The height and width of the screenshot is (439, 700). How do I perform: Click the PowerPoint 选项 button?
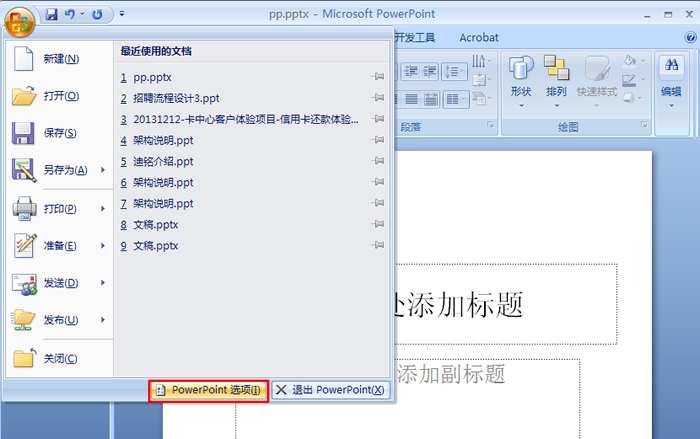click(x=209, y=390)
